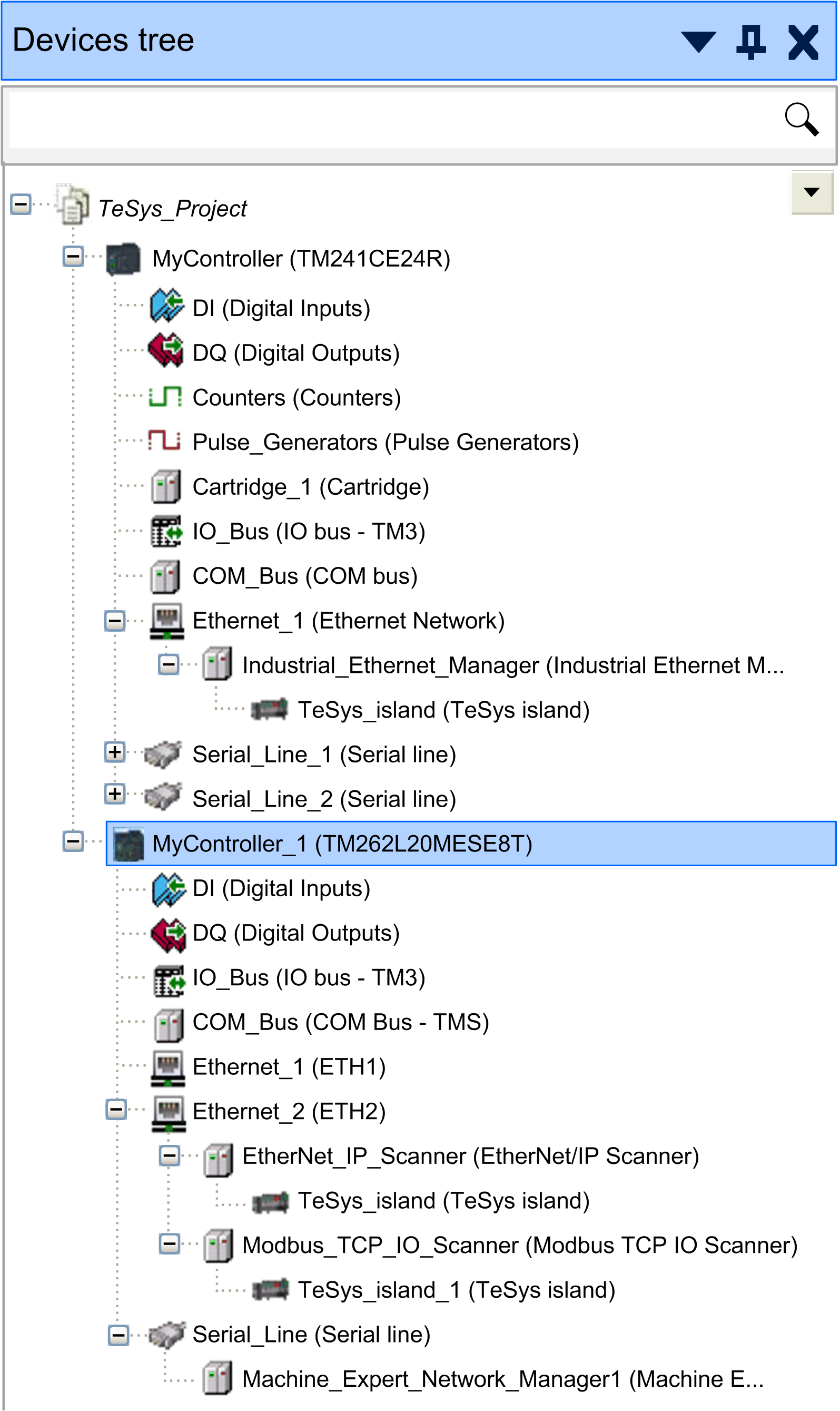Click the Cartridge_1 module icon

pyautogui.click(x=166, y=487)
